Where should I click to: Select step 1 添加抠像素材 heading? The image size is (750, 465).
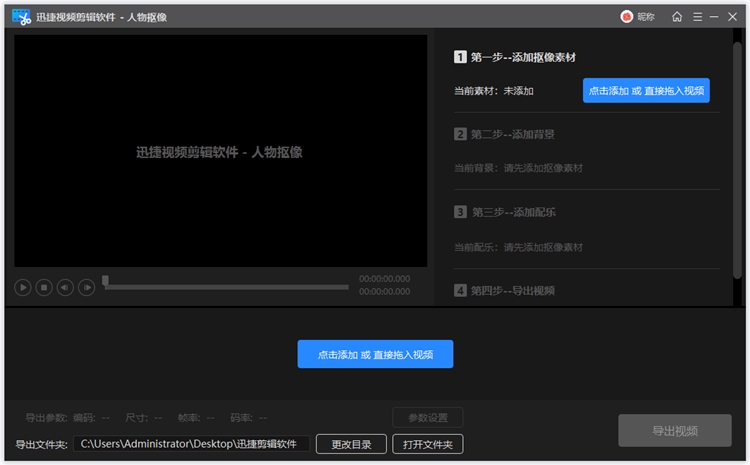[515, 57]
